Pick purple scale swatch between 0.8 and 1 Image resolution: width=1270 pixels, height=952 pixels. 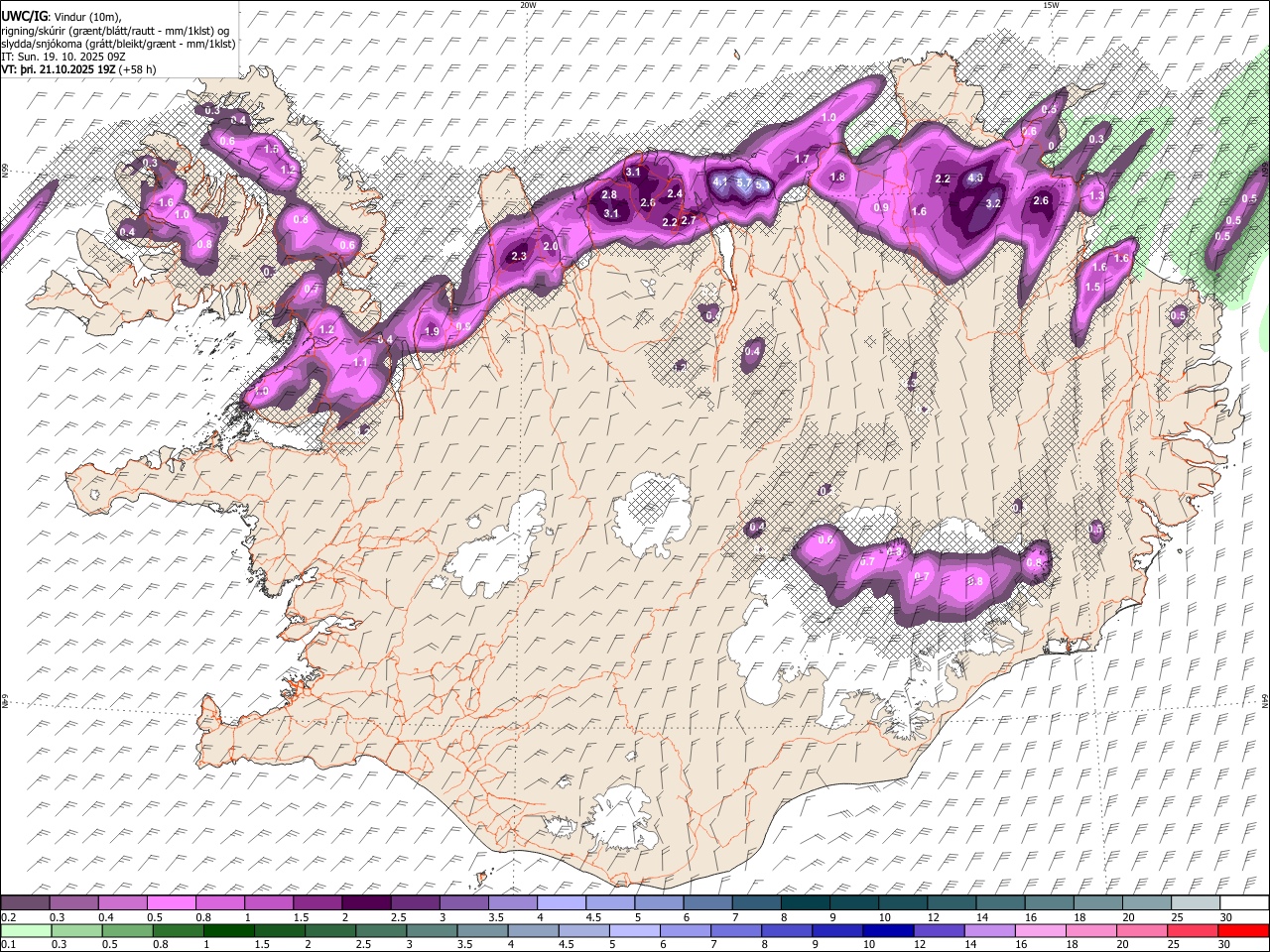coord(220,902)
